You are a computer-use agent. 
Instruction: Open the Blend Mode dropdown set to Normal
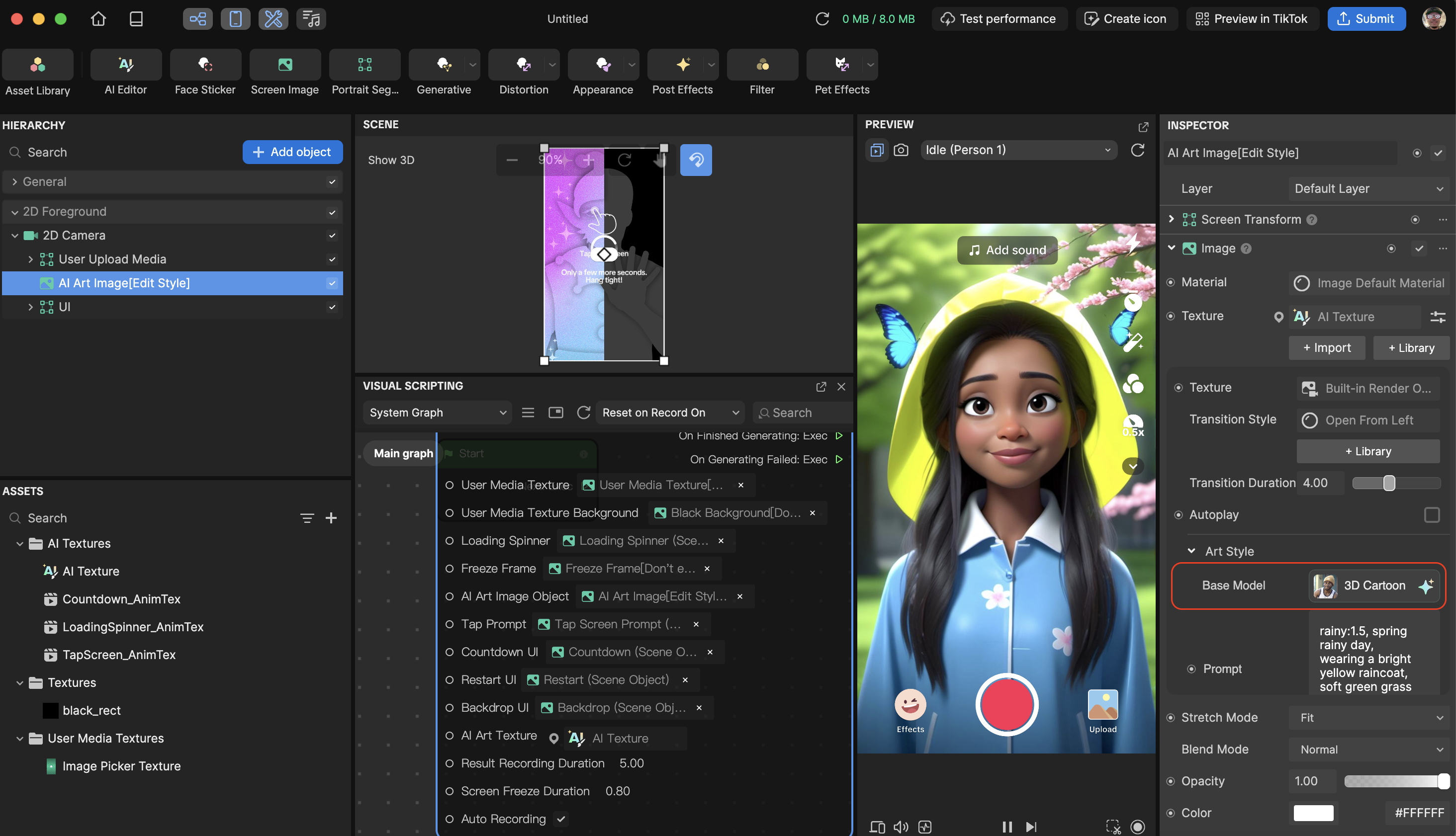click(1369, 750)
